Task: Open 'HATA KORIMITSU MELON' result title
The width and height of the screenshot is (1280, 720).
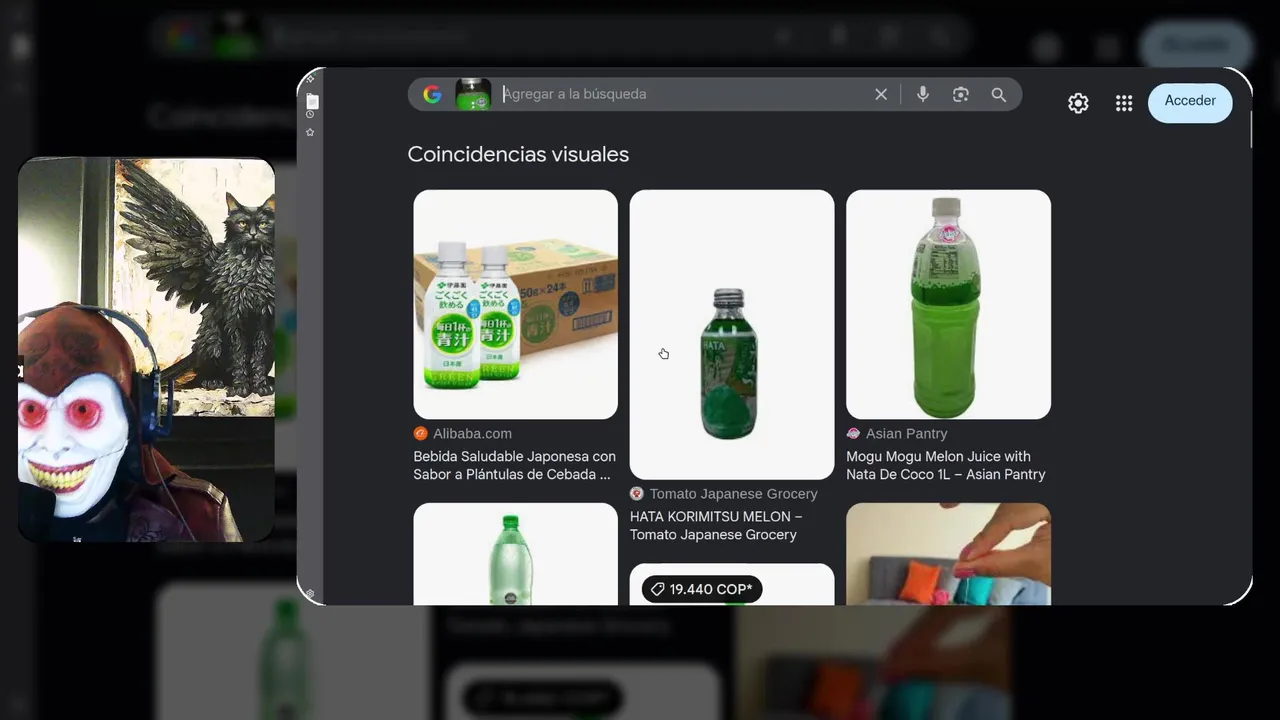Action: click(x=716, y=525)
